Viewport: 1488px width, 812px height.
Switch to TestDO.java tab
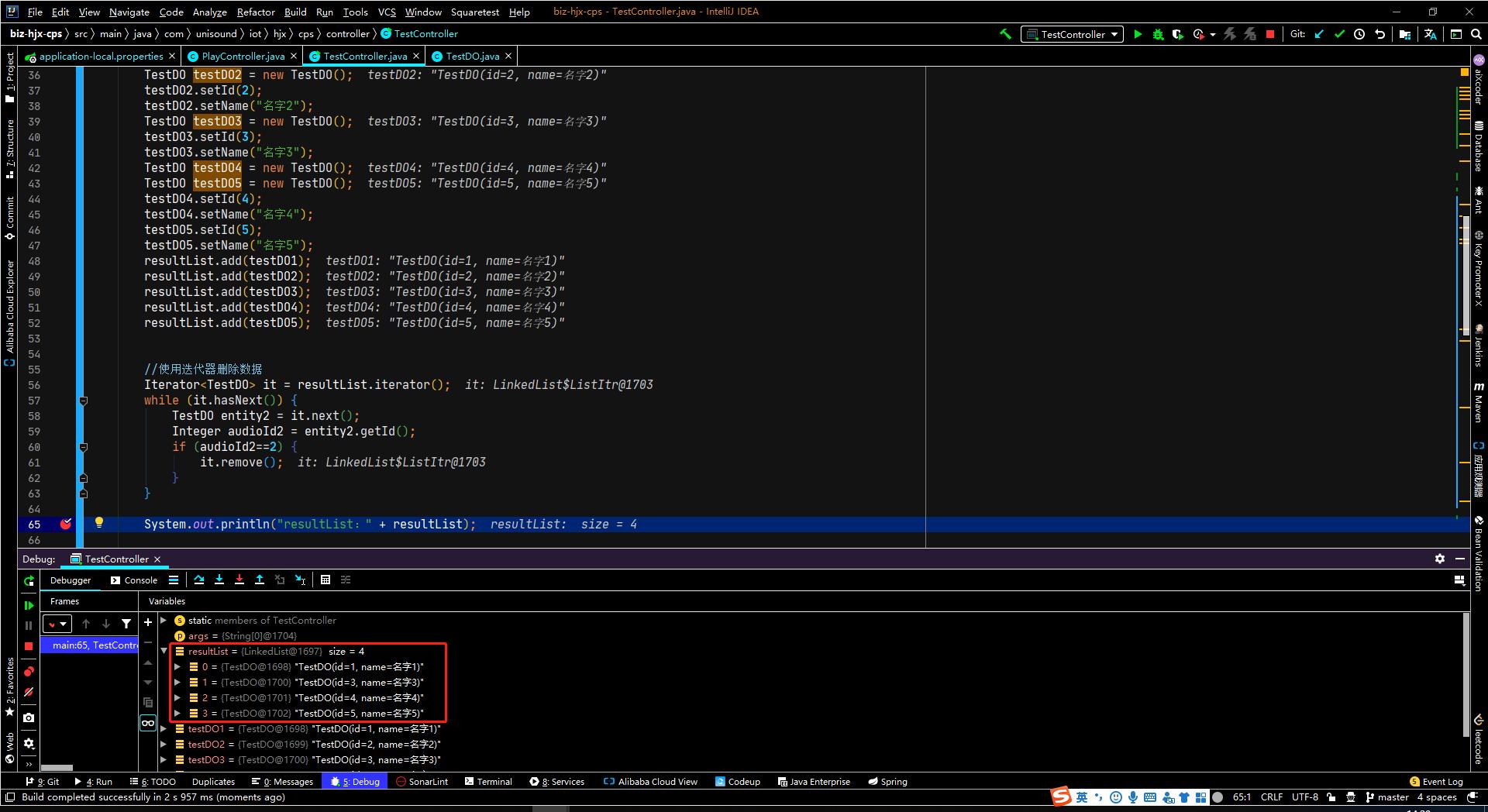coord(472,56)
